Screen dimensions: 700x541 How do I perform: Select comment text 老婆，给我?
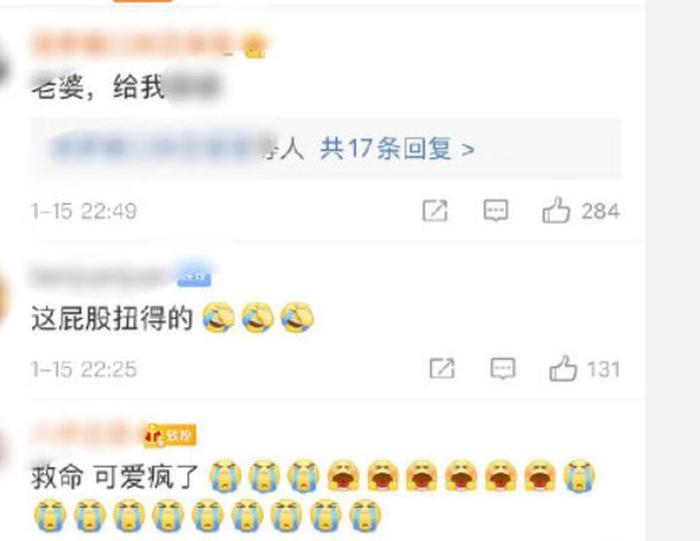pos(98,86)
